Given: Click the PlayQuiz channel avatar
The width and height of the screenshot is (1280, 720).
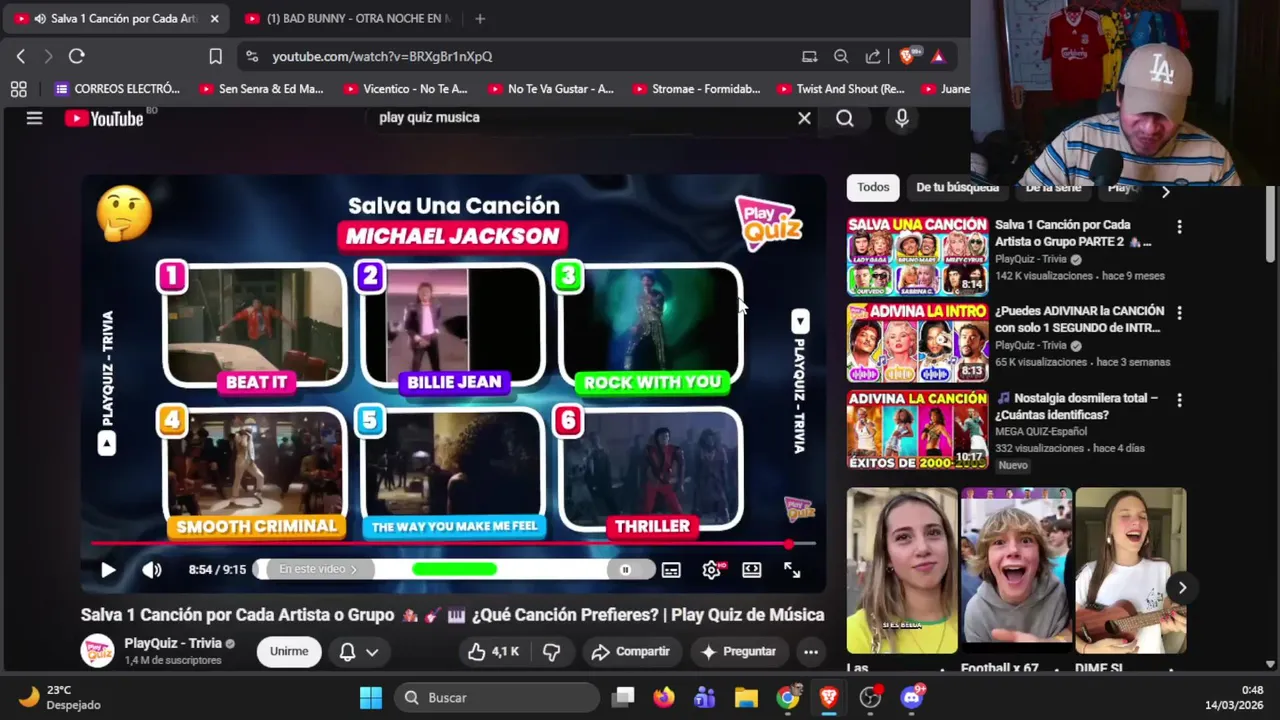Looking at the screenshot, I should click(x=97, y=651).
